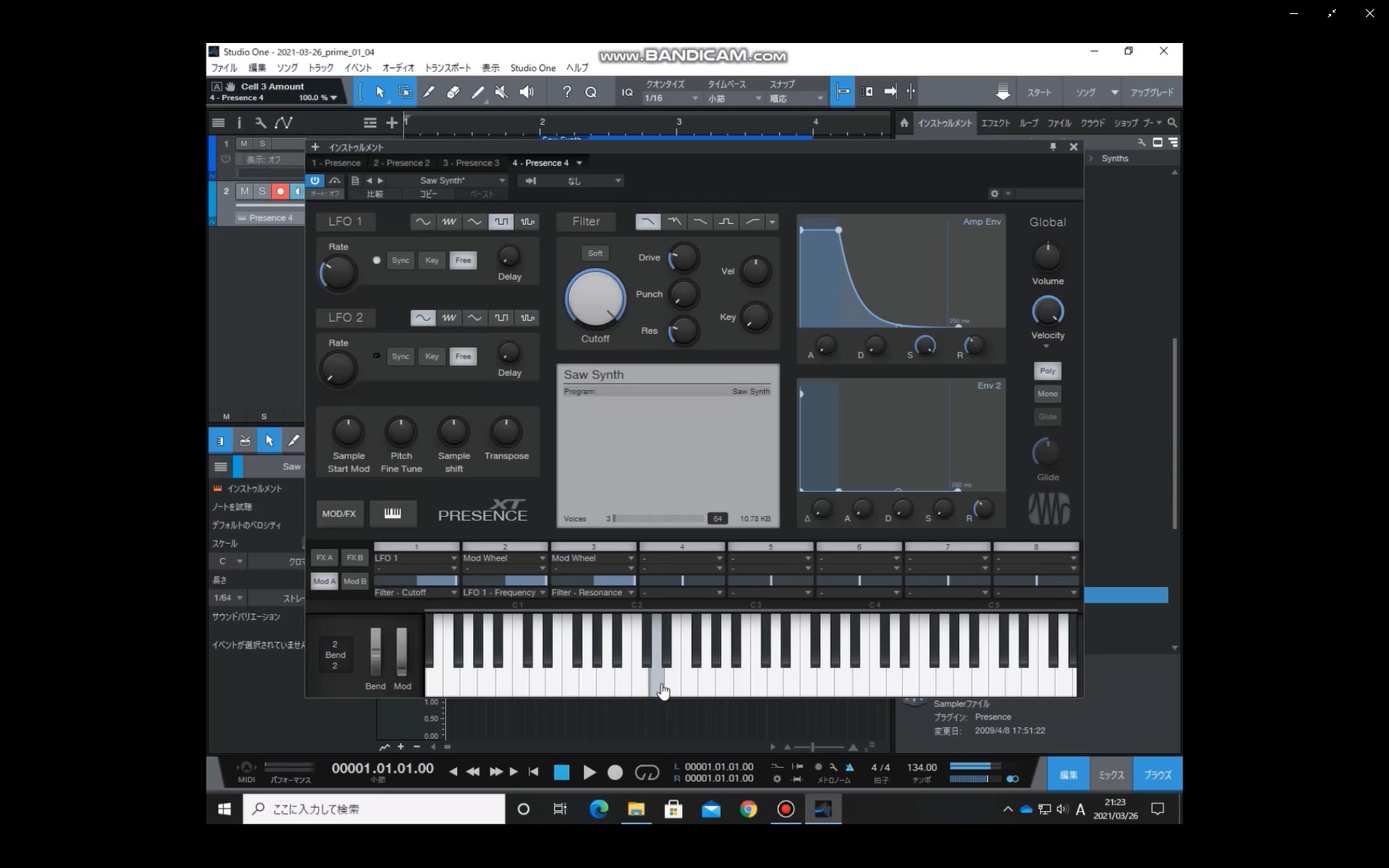The height and width of the screenshot is (868, 1389).
Task: Show the Mod B page
Action: 355,581
